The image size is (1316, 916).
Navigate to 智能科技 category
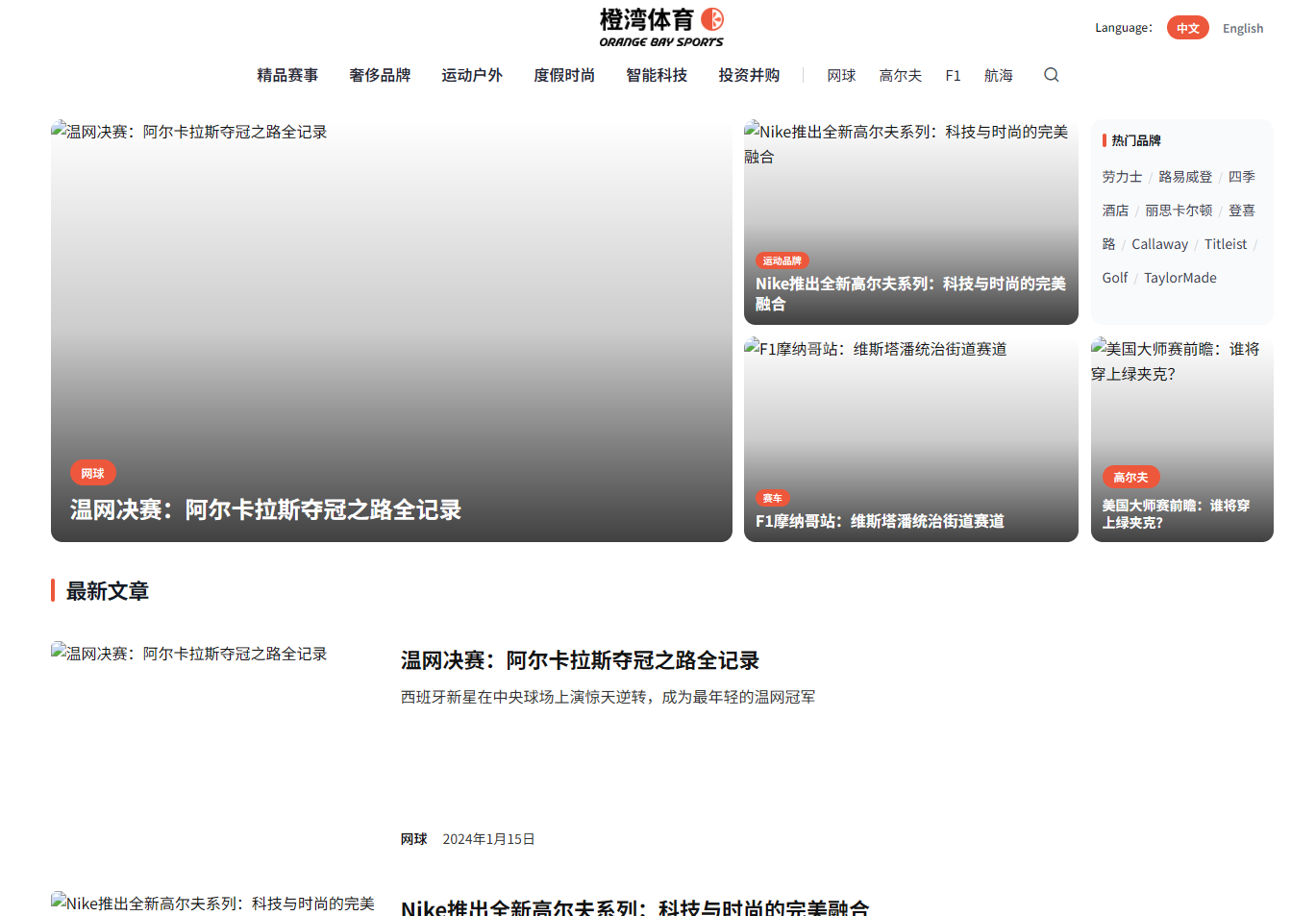click(656, 75)
